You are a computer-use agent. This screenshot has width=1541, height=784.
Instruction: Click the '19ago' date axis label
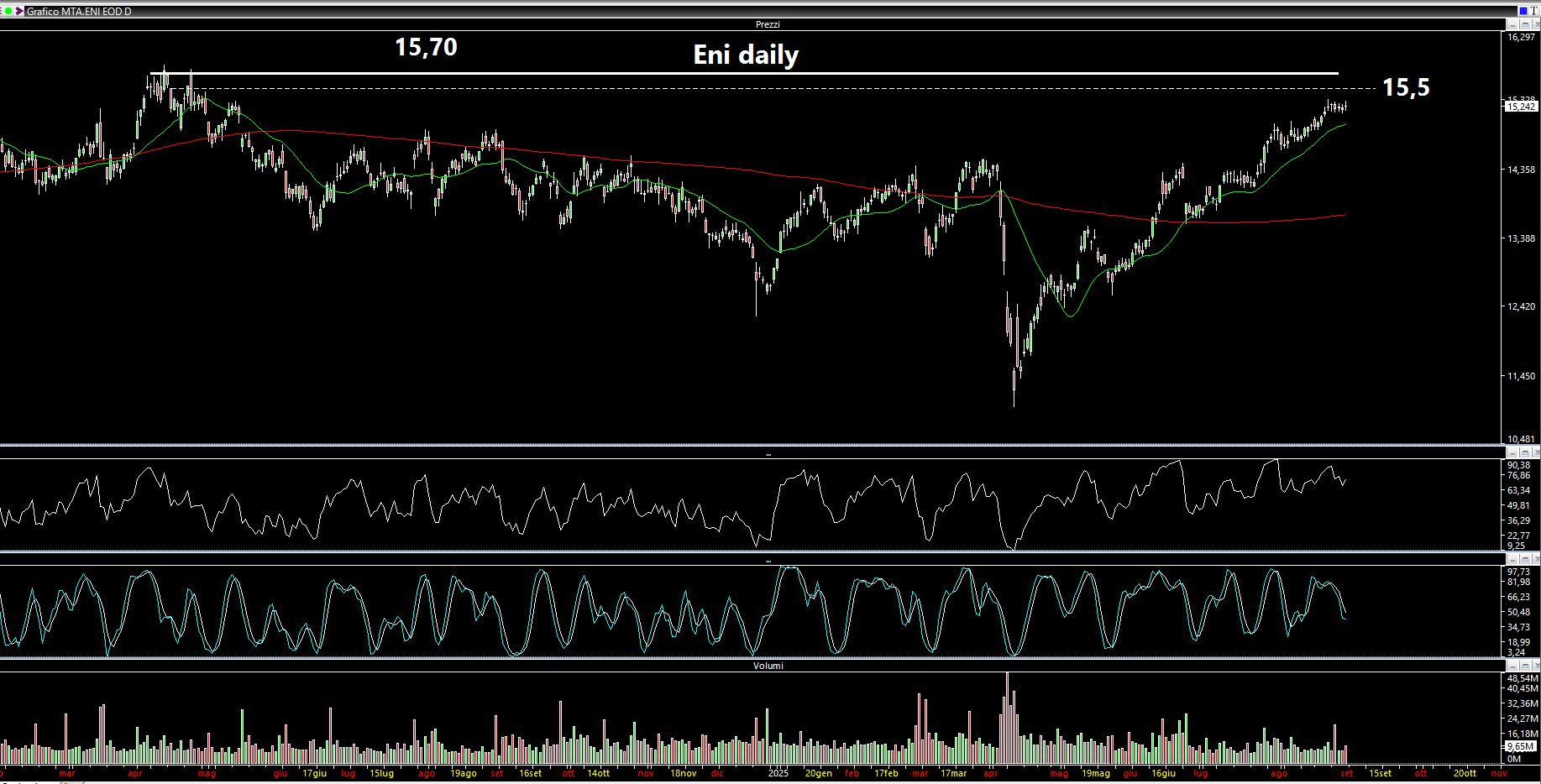pos(464,773)
